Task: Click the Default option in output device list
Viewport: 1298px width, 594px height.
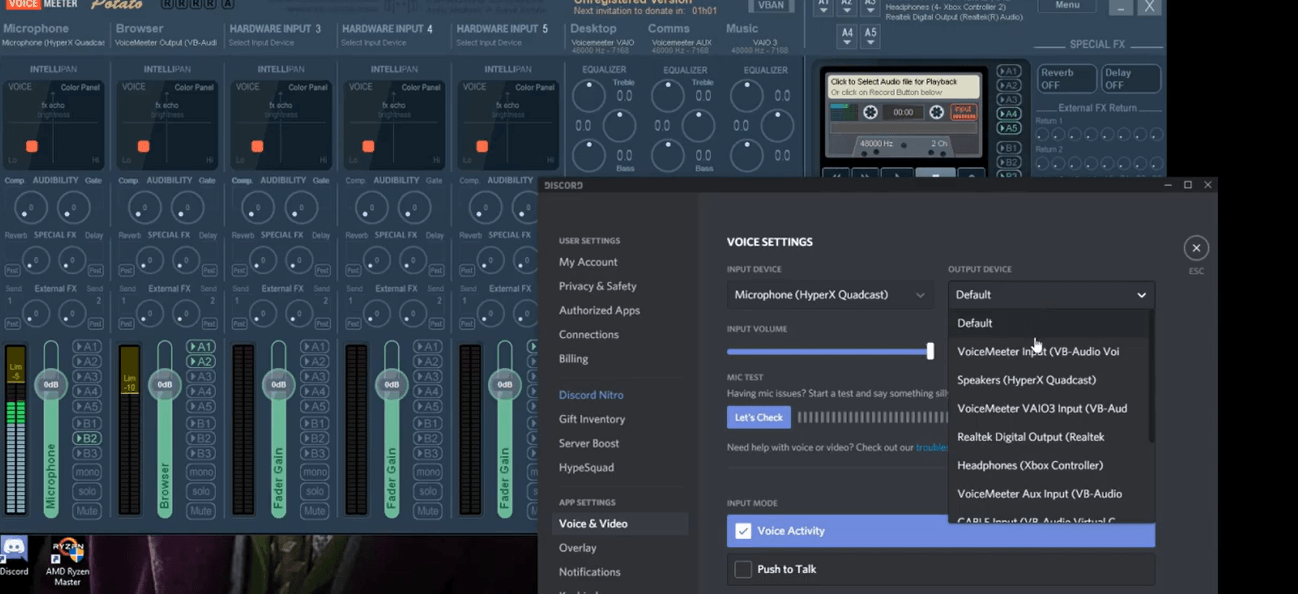Action: (1048, 323)
